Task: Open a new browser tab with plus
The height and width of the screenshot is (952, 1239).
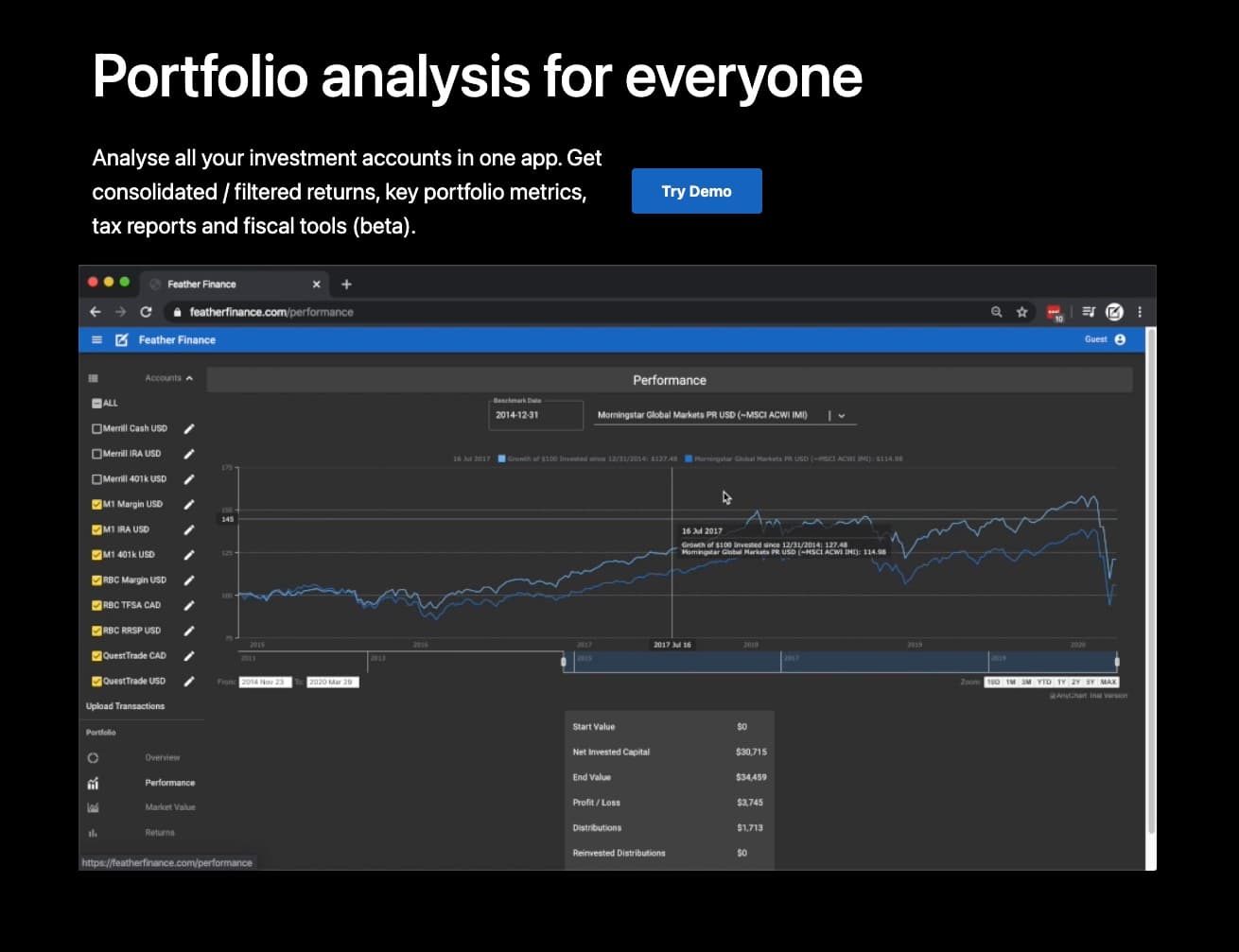Action: [346, 285]
